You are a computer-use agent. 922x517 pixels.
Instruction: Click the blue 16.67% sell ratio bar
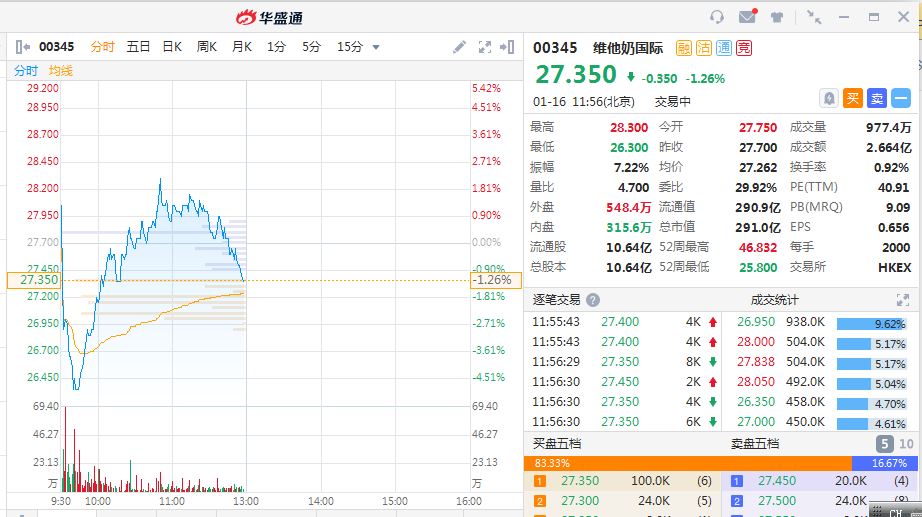point(884,463)
